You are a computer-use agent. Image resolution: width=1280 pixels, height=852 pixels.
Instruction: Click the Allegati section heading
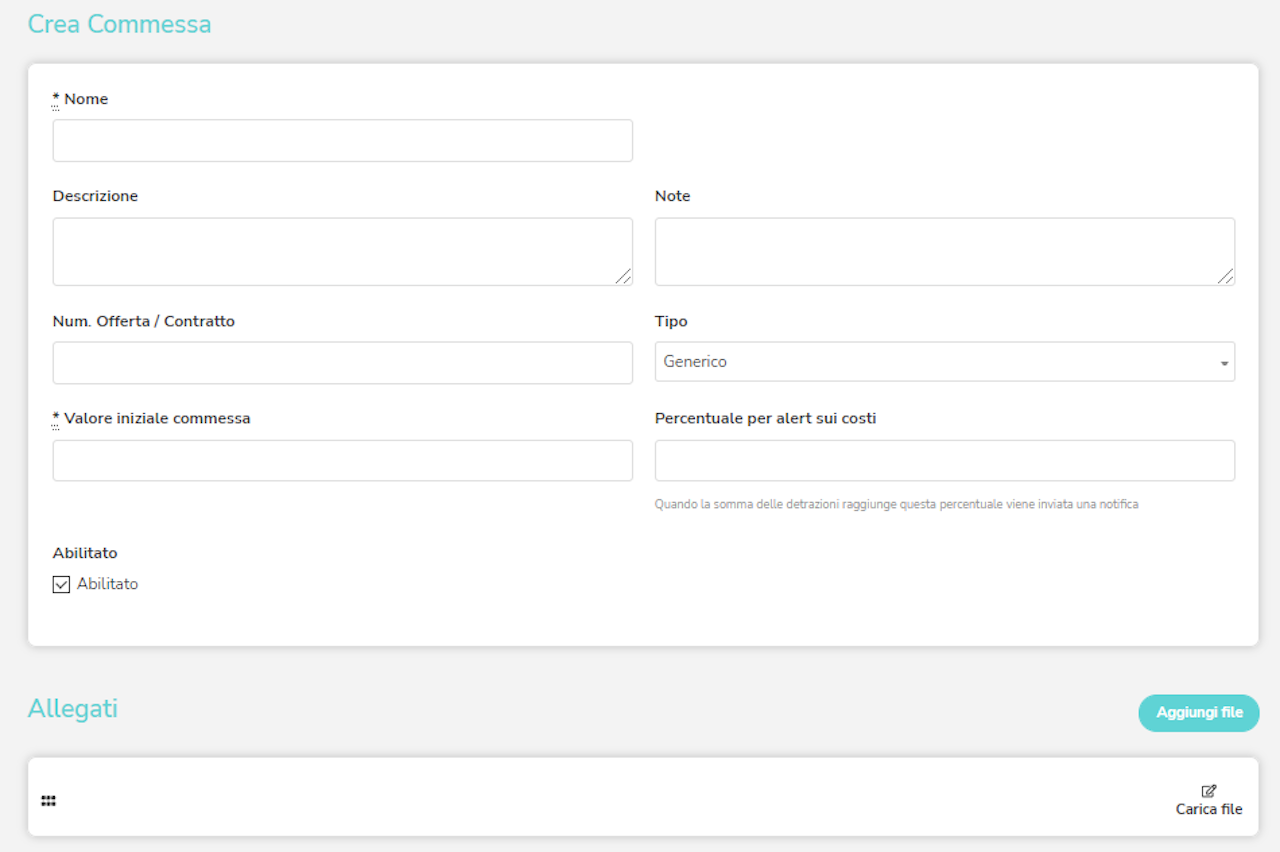(x=72, y=709)
